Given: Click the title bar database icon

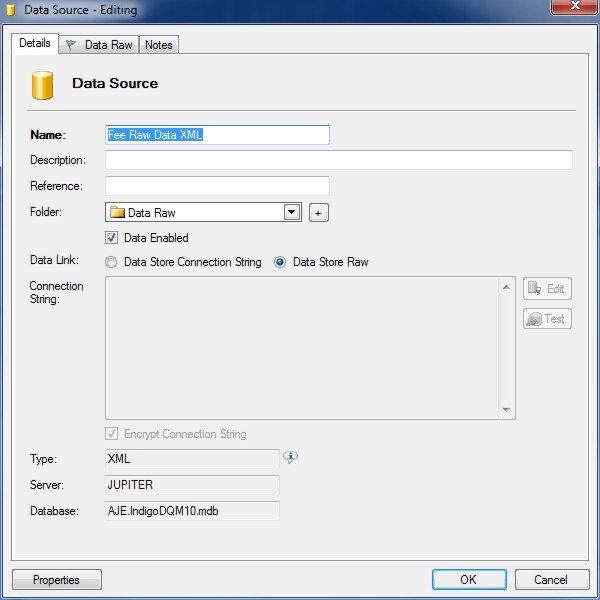Looking at the screenshot, I should coord(12,10).
